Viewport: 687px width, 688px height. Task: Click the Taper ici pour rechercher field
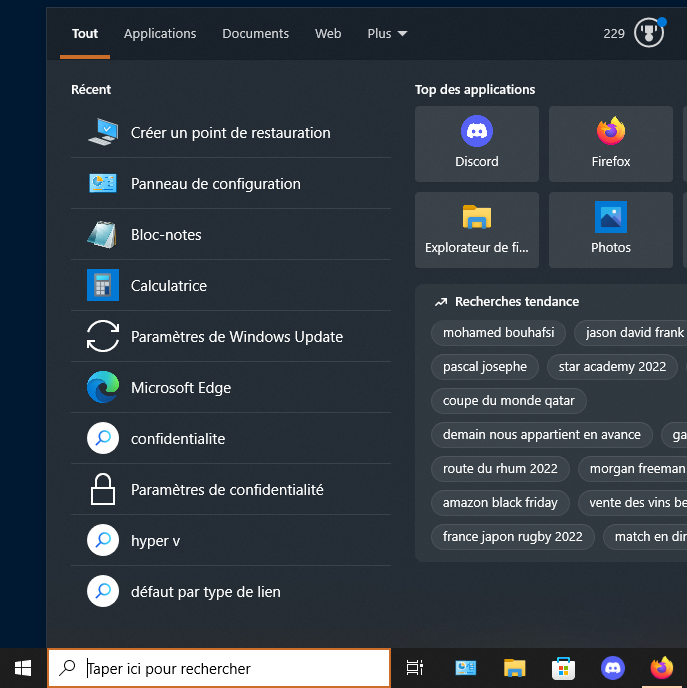tap(219, 668)
